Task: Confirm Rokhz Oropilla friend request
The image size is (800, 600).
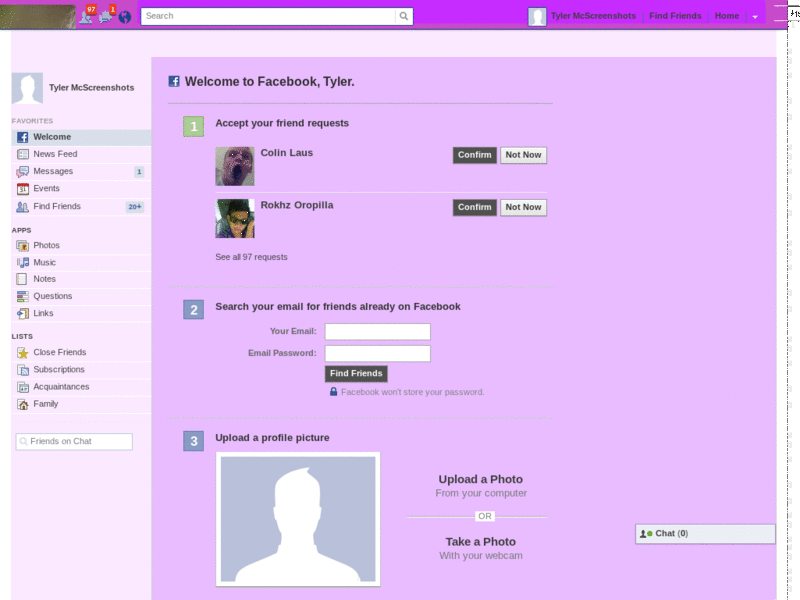Action: pos(474,207)
